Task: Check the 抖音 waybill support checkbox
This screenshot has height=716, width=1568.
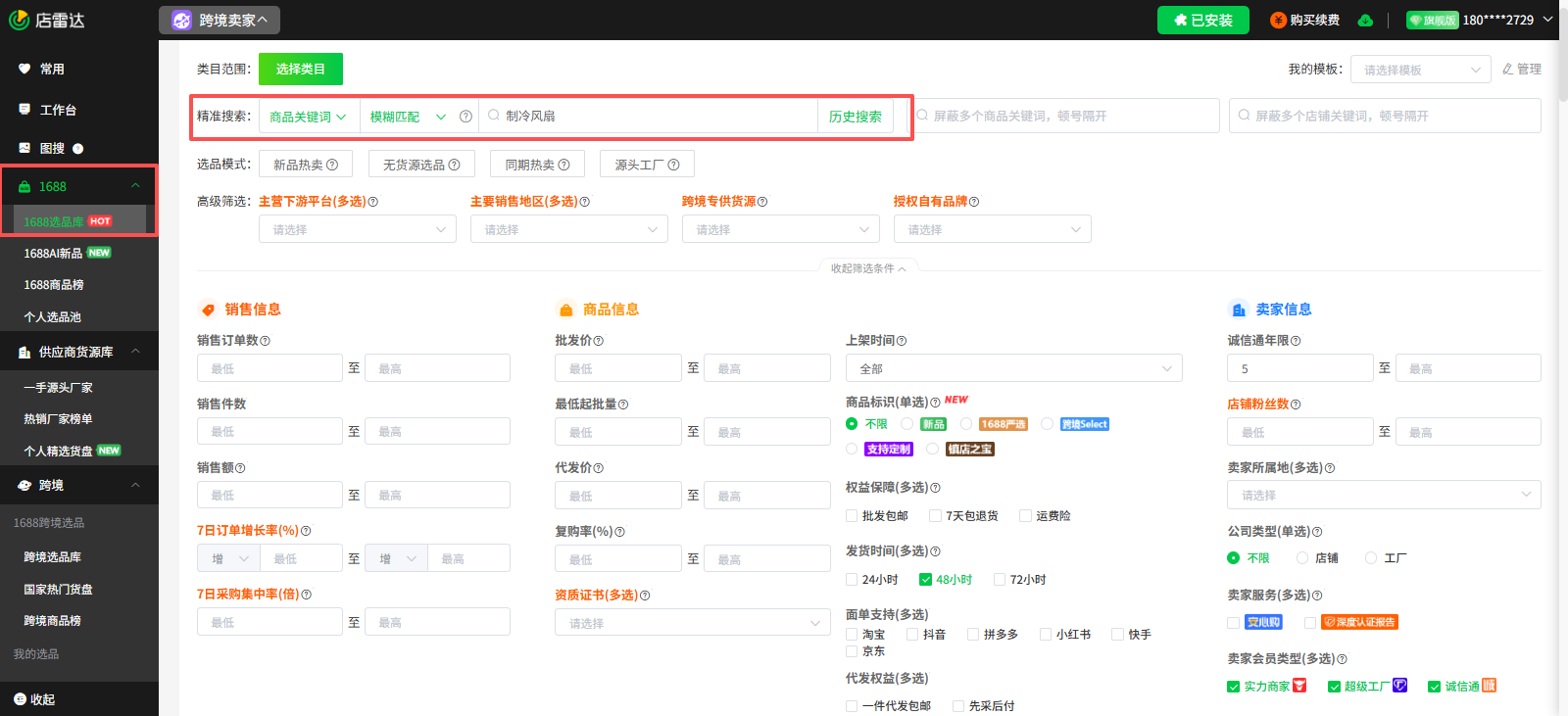Action: click(912, 634)
